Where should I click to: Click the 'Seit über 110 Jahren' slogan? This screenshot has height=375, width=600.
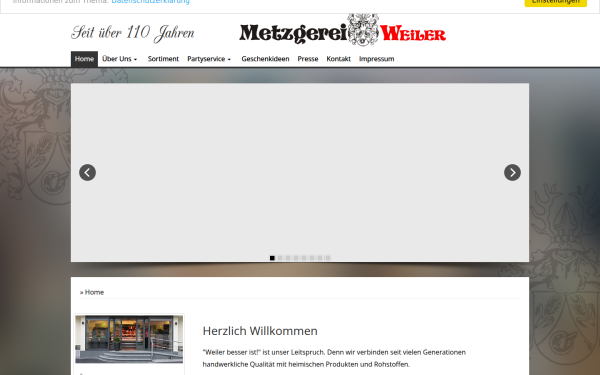[x=133, y=33]
